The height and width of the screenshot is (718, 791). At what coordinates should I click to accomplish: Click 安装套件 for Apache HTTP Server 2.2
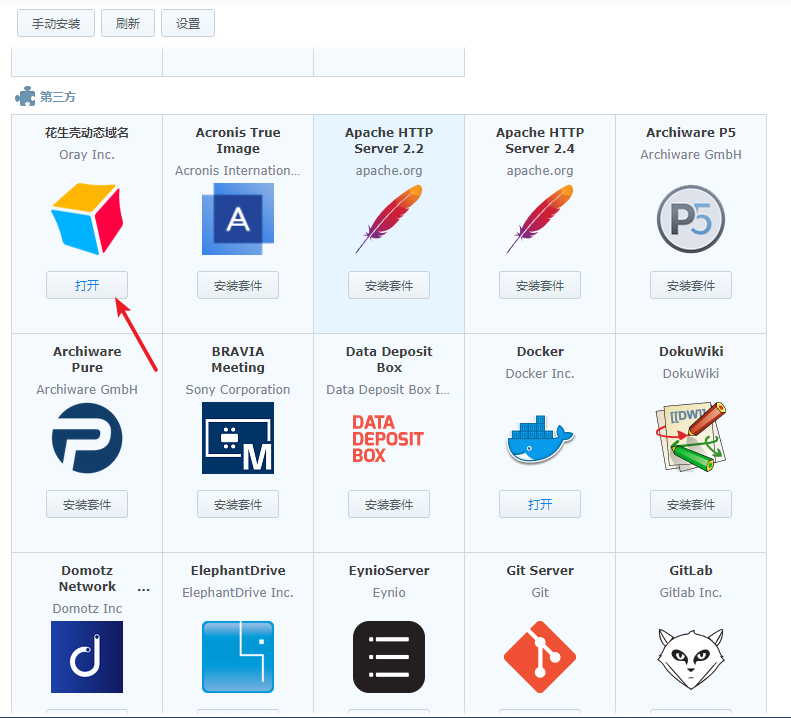coord(389,285)
